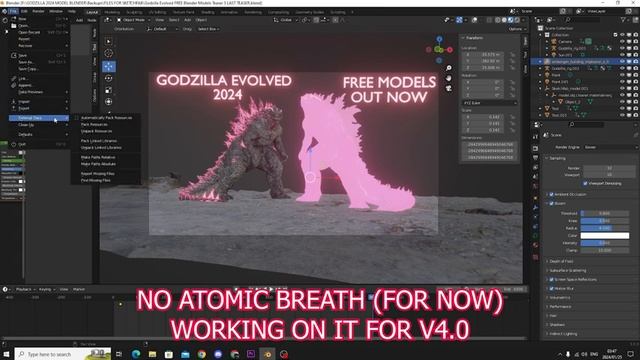Open File Explorer from the taskbar
640x360 pixels.
click(152, 354)
